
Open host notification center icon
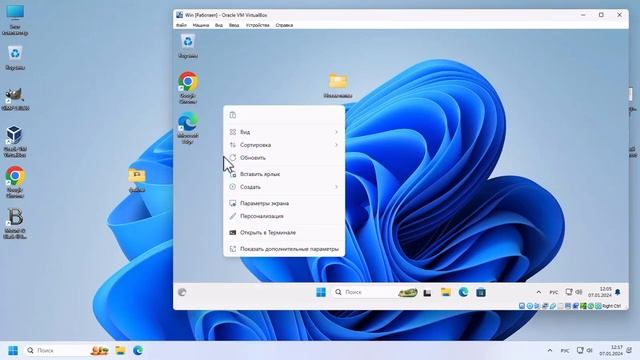coord(629,350)
